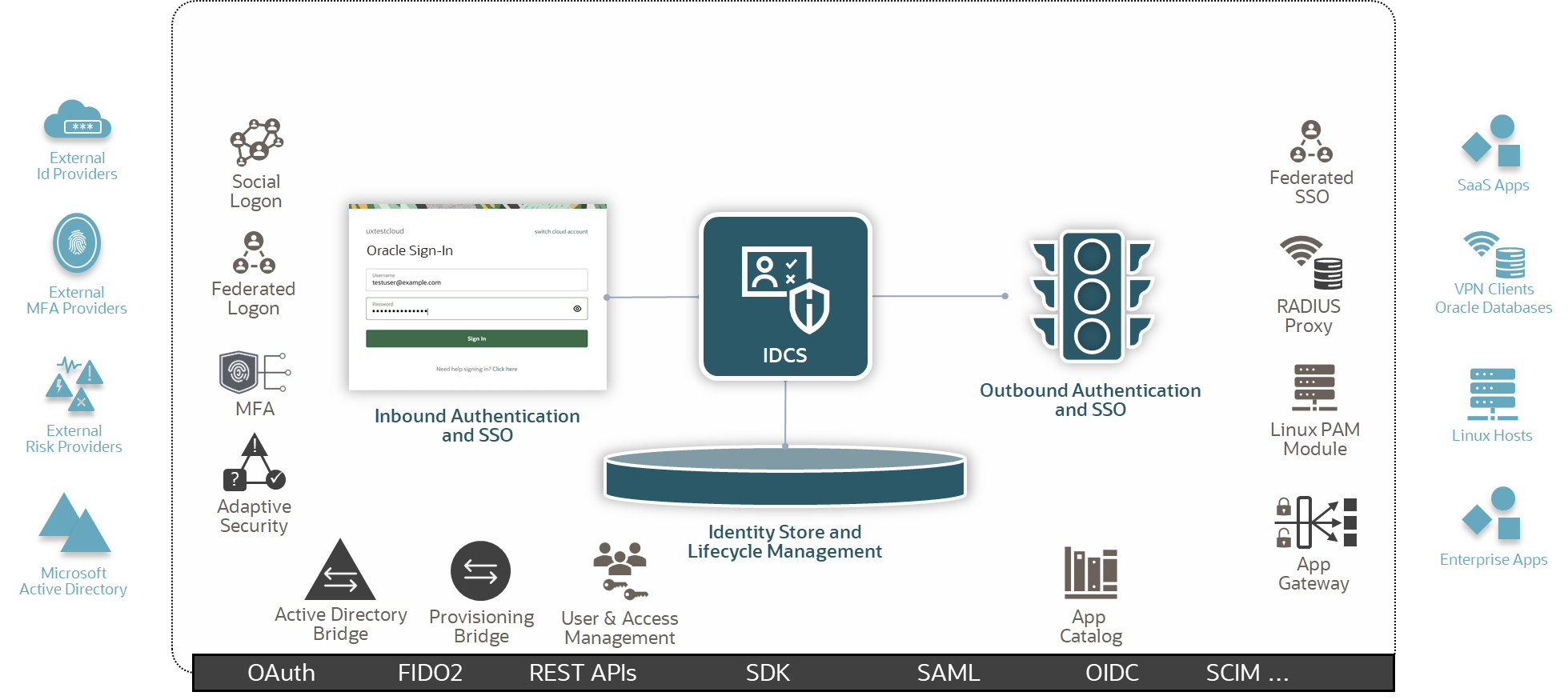Screen dimensions: 1568x700
Task: Select the Federated Logon icon
Action: [254, 253]
